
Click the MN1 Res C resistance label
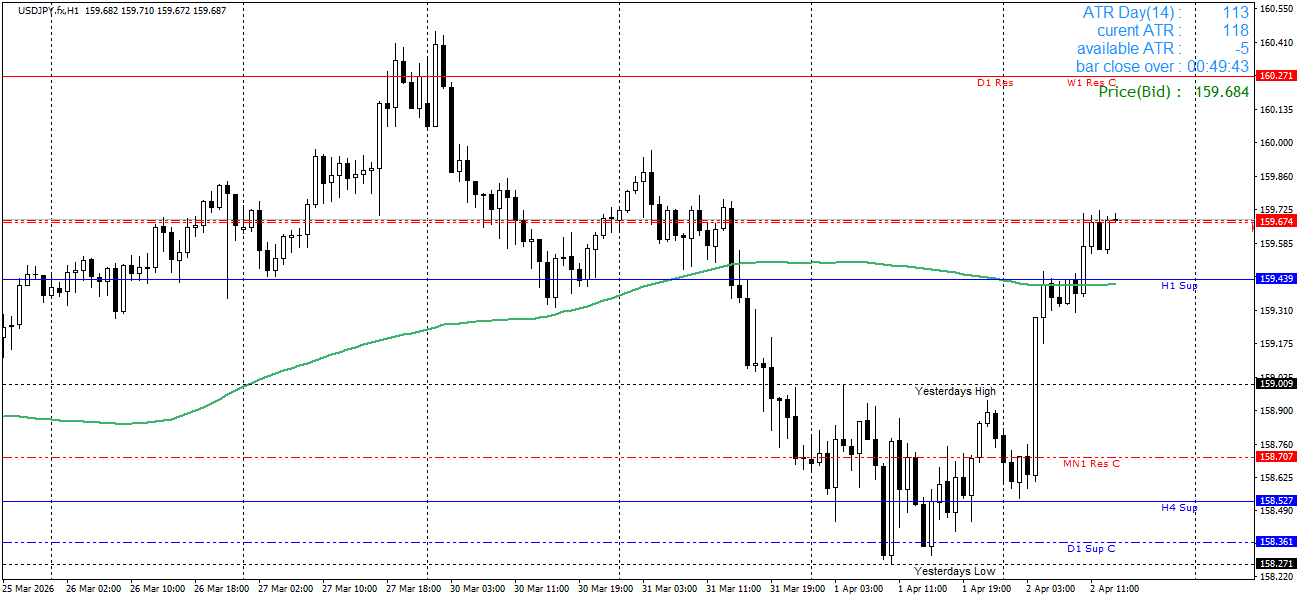(1092, 463)
